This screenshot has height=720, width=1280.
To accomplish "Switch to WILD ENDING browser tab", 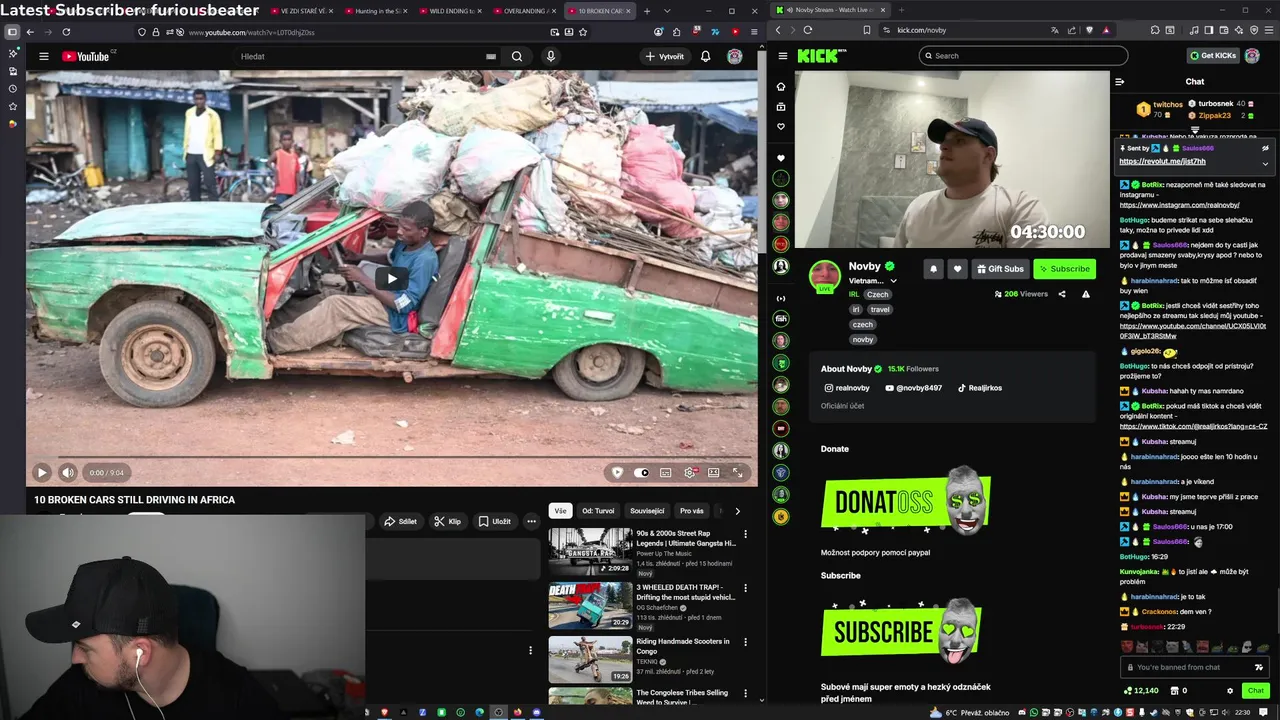I will coord(450,11).
